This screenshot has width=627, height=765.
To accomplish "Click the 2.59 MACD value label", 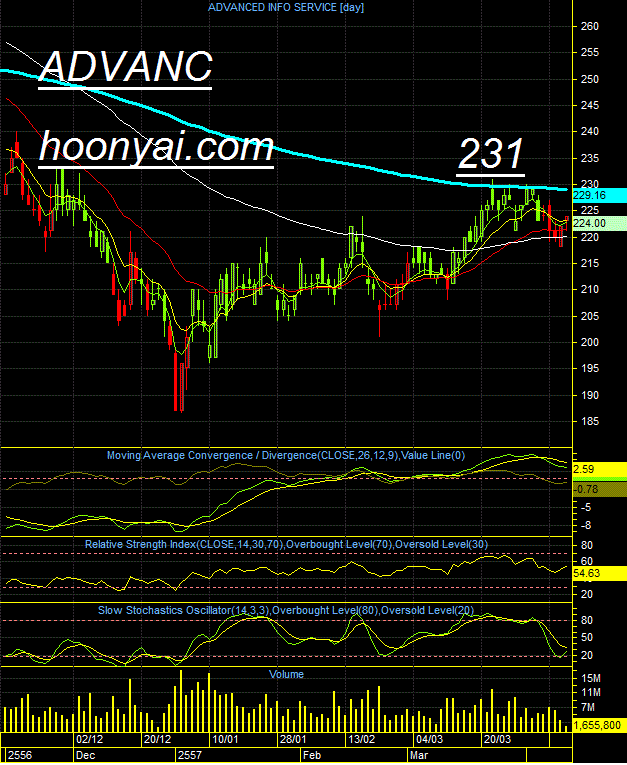I will click(599, 469).
